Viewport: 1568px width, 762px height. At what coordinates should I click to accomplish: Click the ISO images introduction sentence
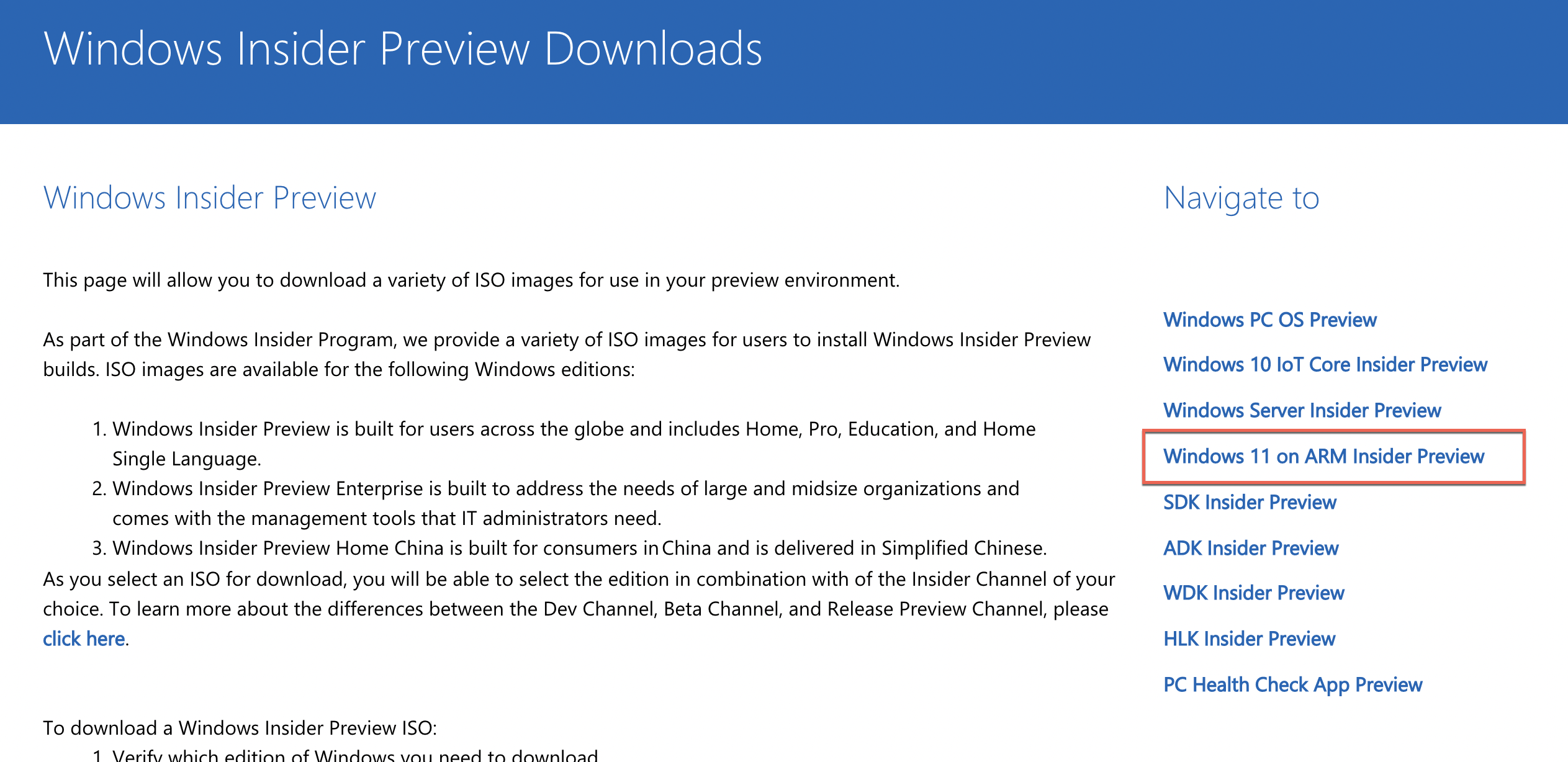[x=471, y=280]
